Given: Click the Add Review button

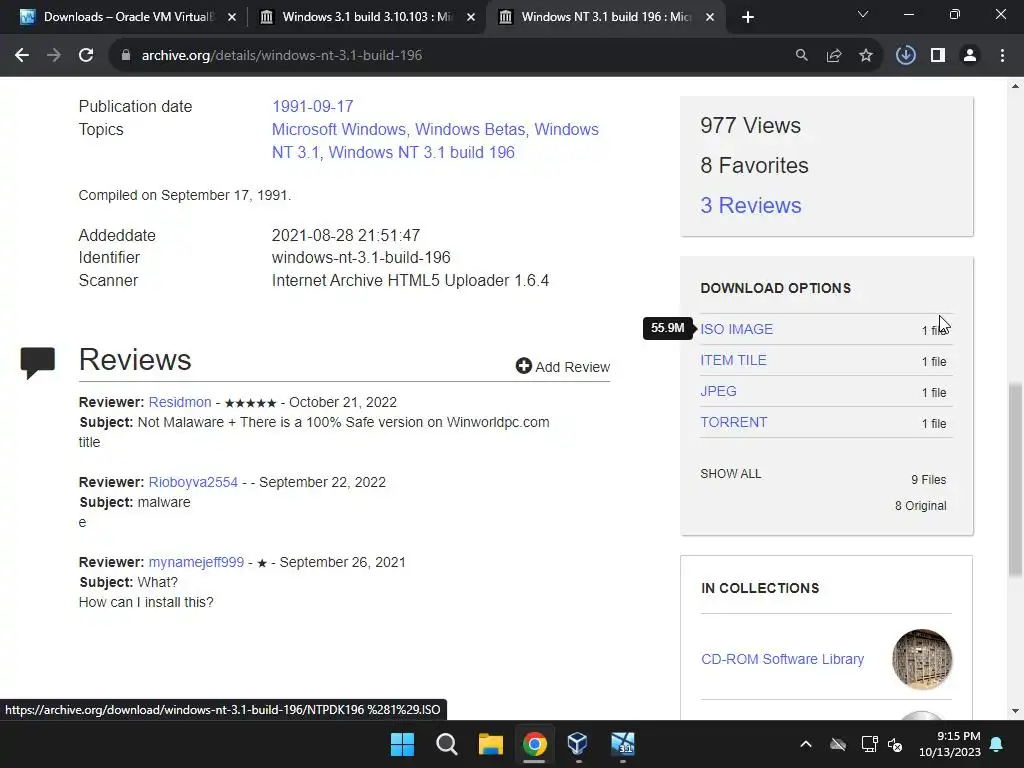Looking at the screenshot, I should 562,366.
